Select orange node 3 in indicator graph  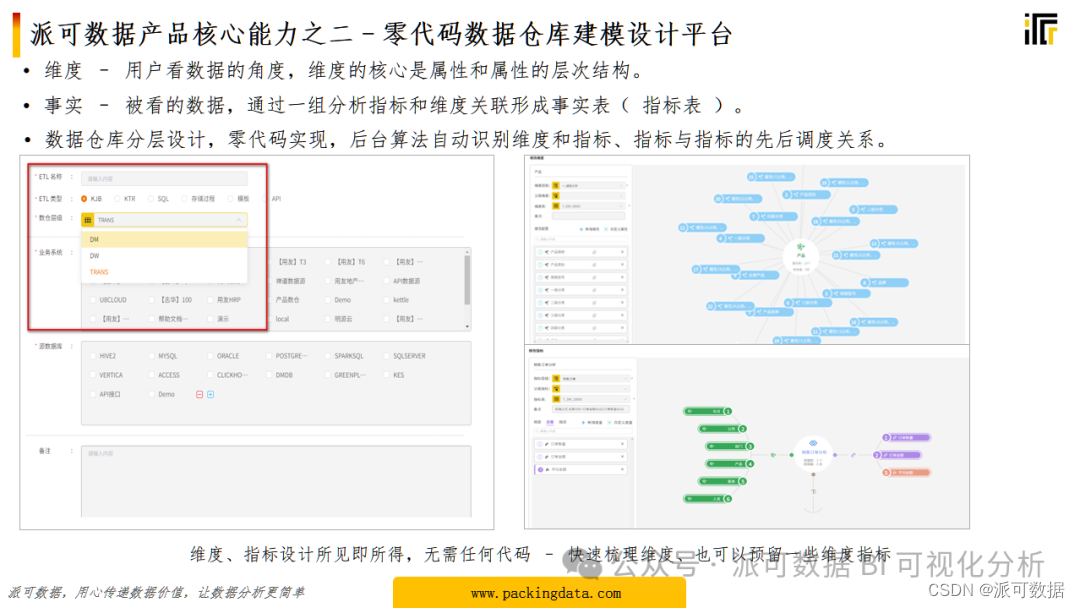(x=906, y=472)
